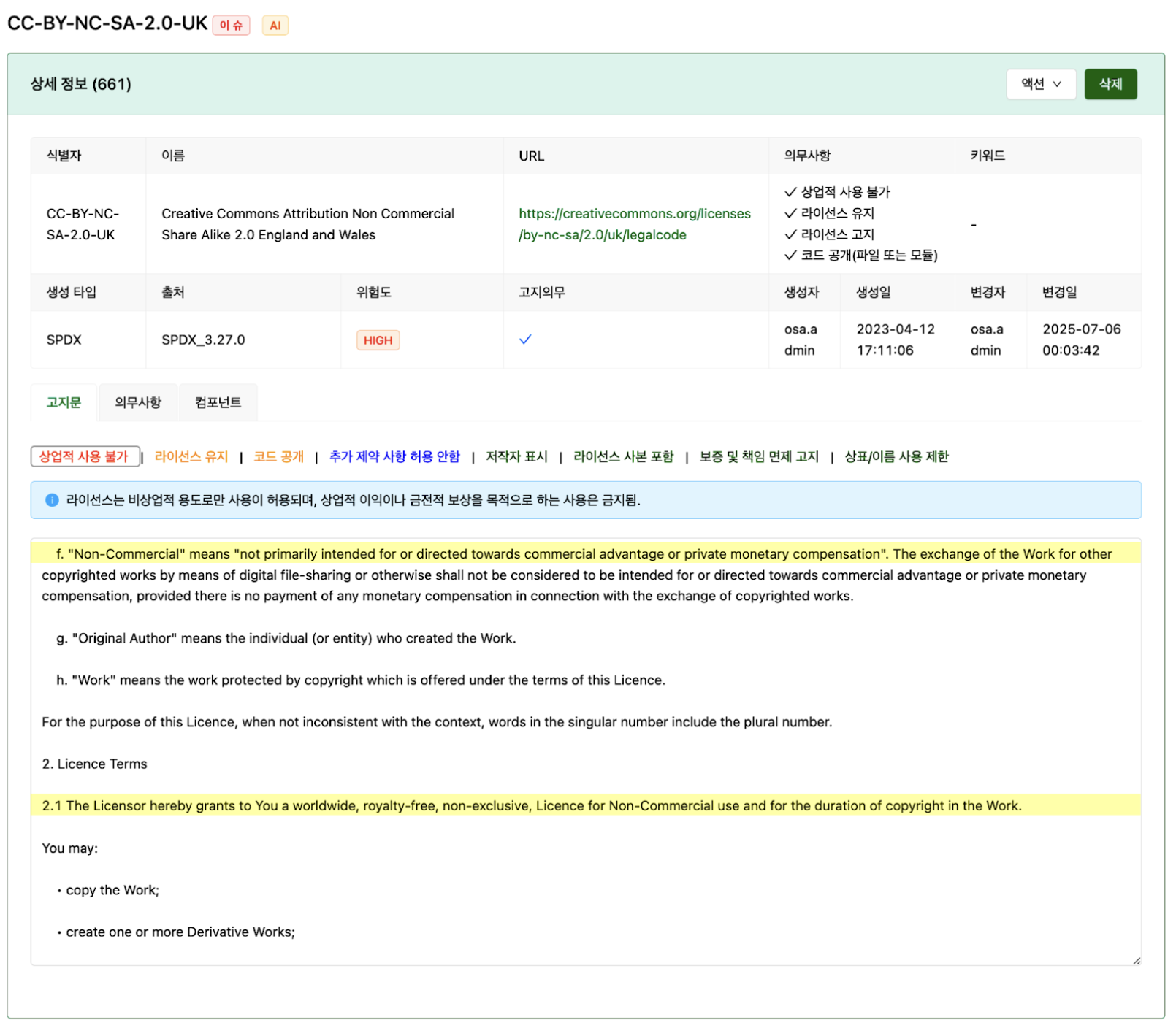Select the 상업적 사용 불가 filter tag
Screen dimensions: 1176x1028
(84, 456)
